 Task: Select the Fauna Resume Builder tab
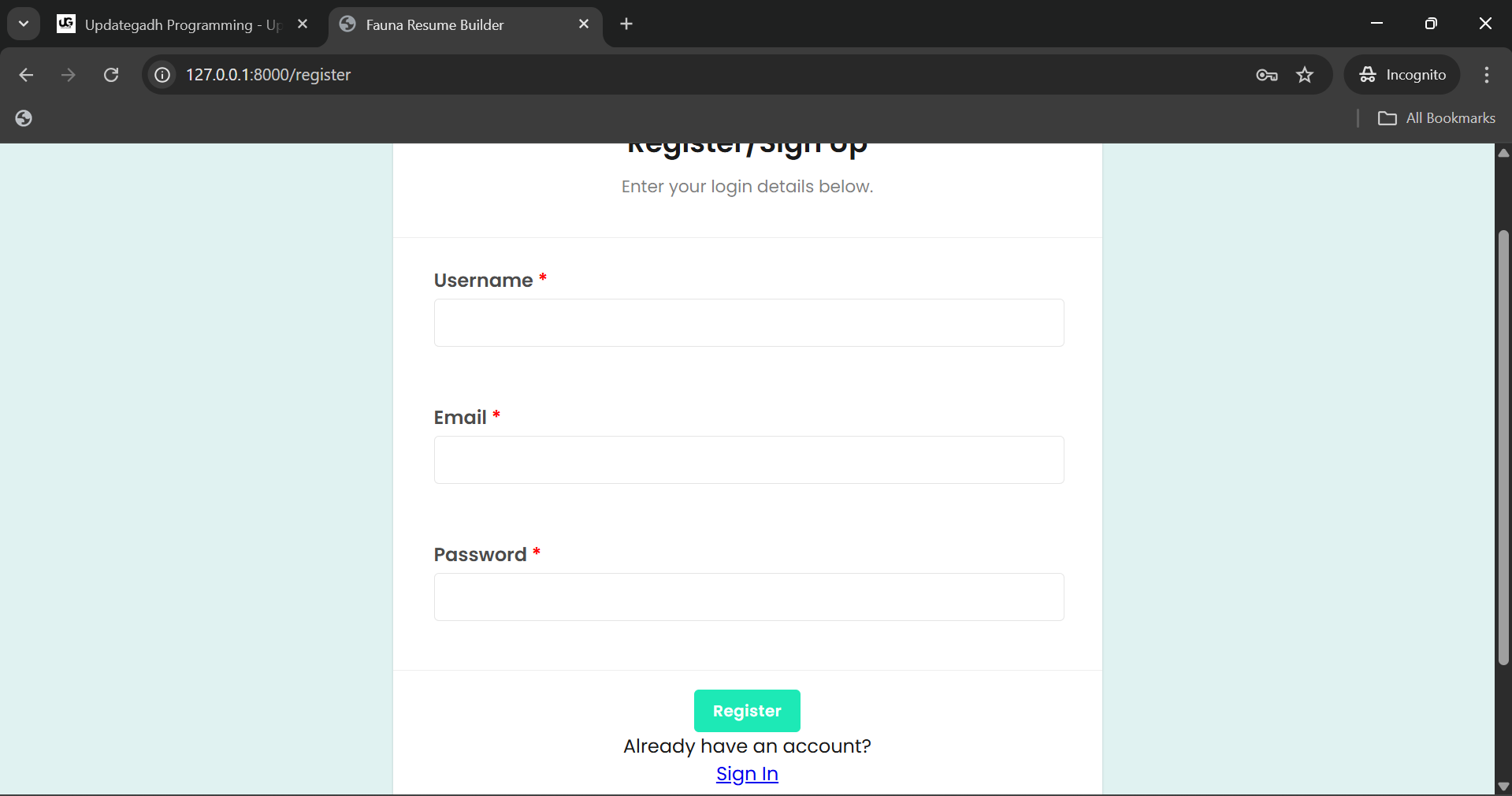tap(457, 24)
